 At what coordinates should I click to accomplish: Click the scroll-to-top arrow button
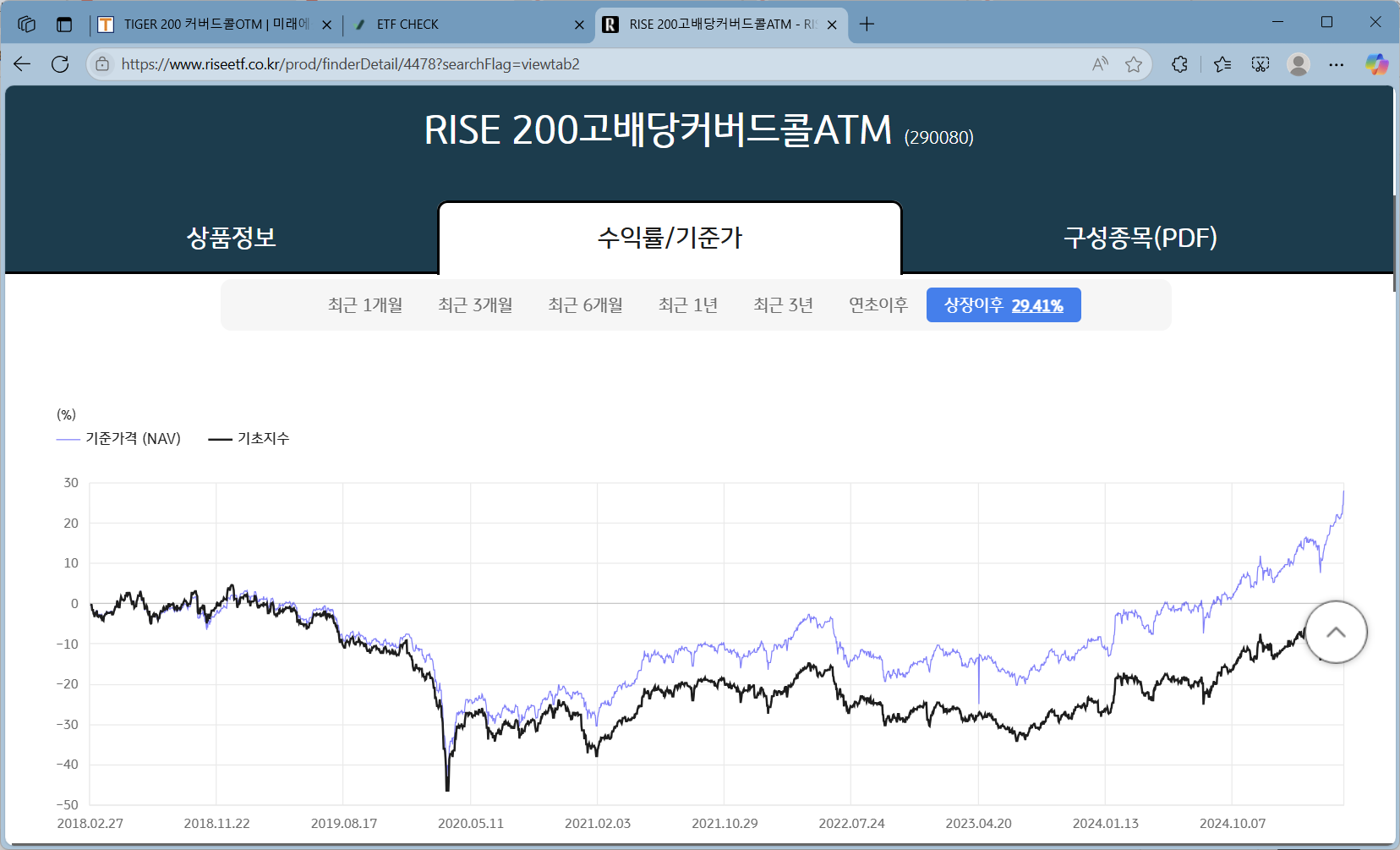tap(1336, 632)
